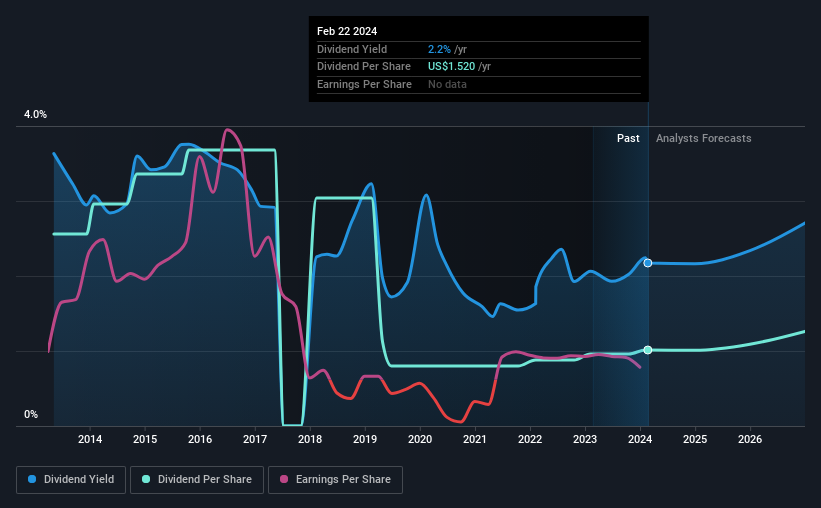Click the 2019 x-axis label
821x508 pixels.
pyautogui.click(x=365, y=439)
